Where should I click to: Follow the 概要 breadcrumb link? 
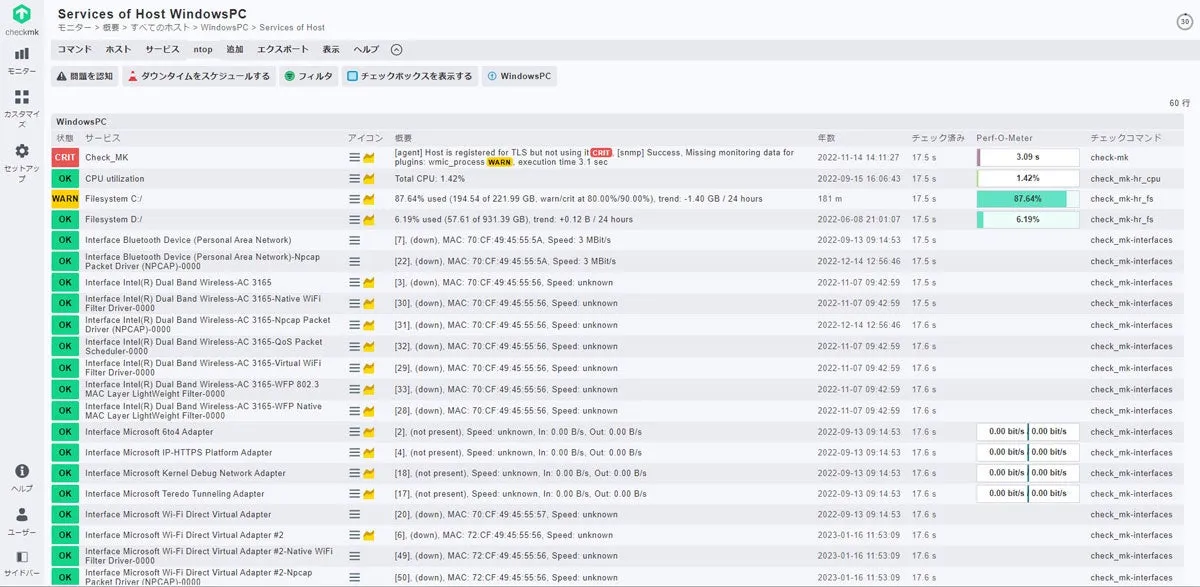pyautogui.click(x=111, y=28)
